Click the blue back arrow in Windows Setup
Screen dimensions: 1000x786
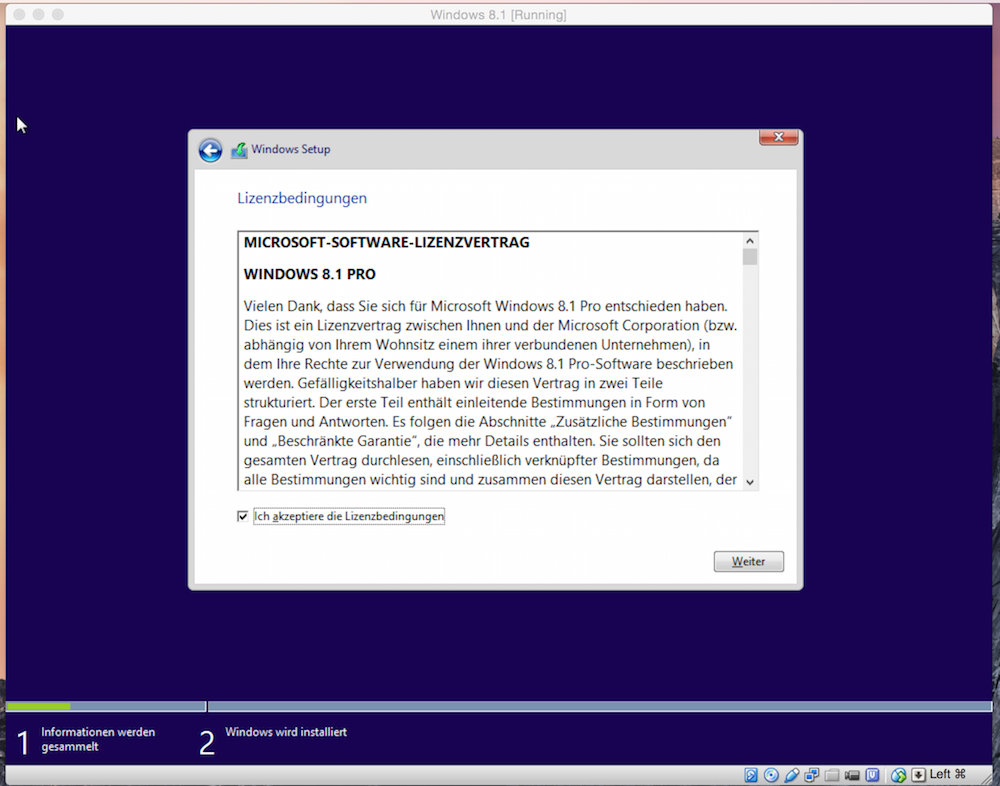tap(210, 151)
